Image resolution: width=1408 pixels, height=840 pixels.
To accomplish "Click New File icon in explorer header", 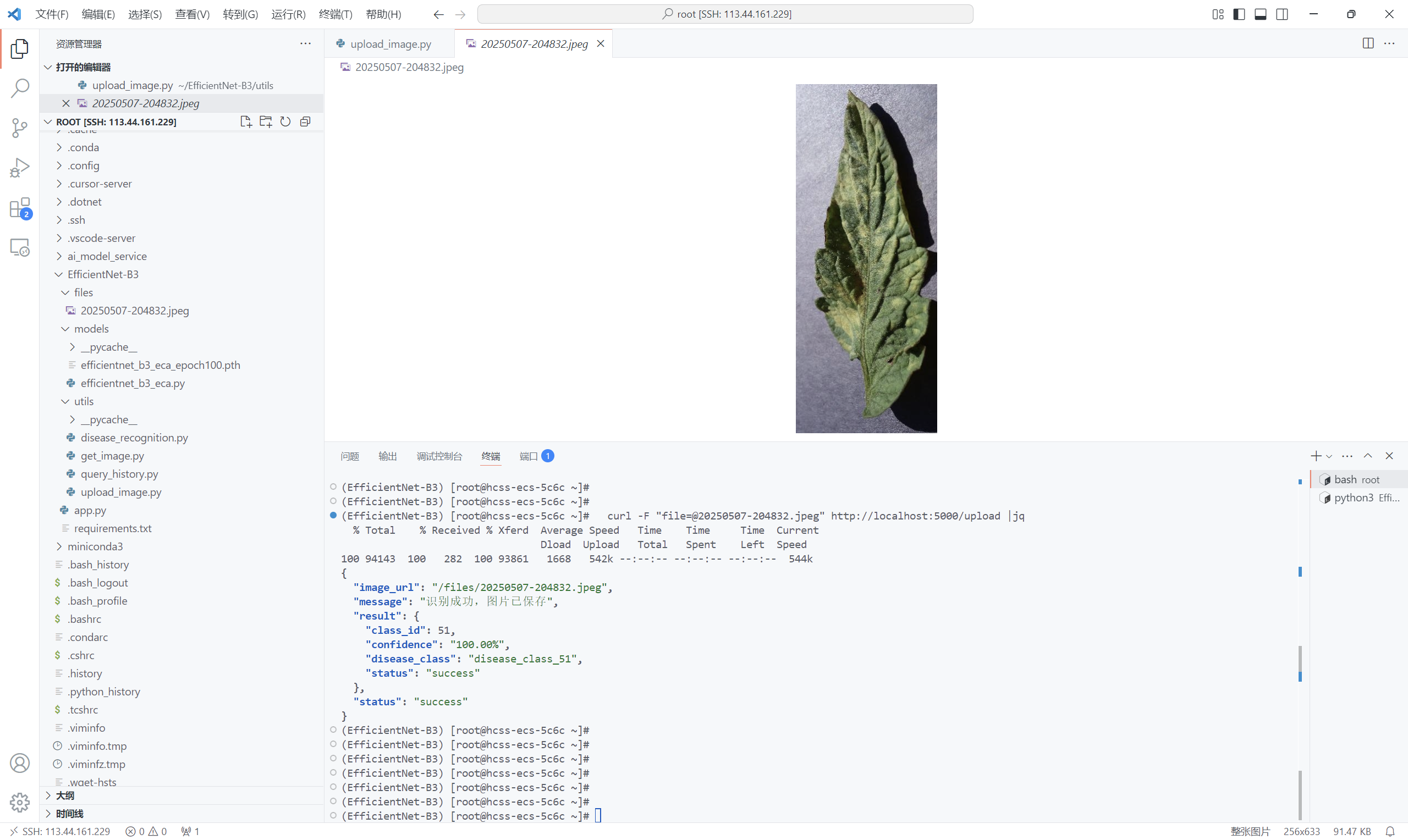I will [x=245, y=121].
